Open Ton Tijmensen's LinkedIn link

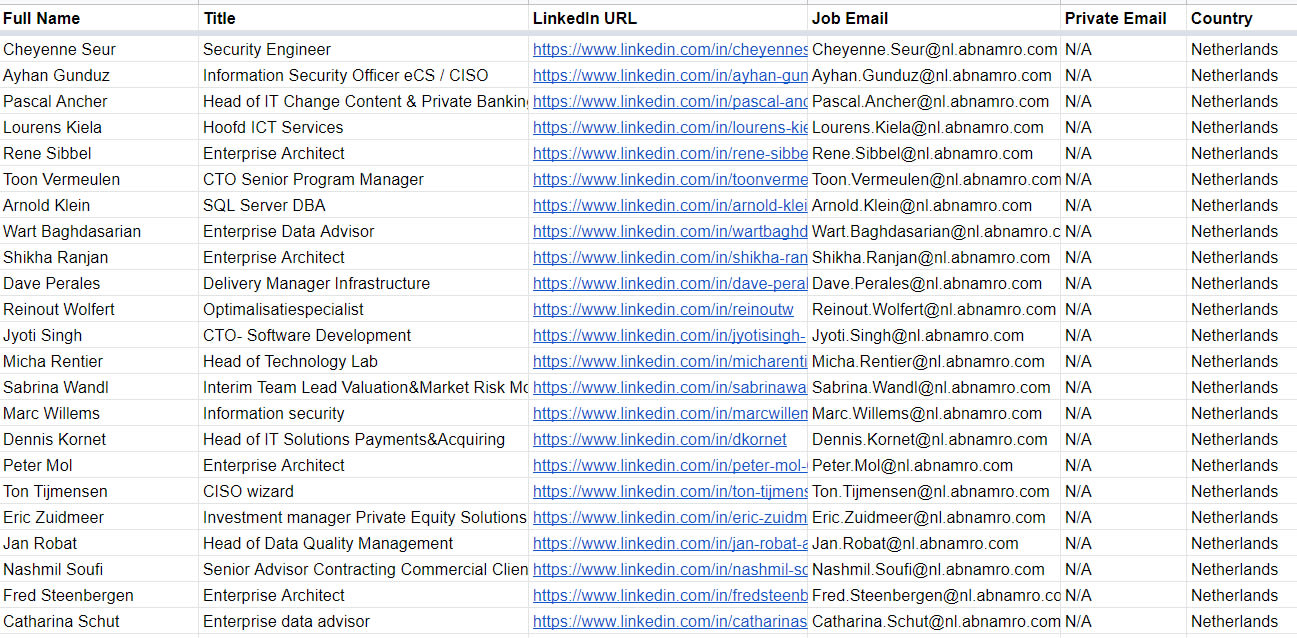point(670,491)
